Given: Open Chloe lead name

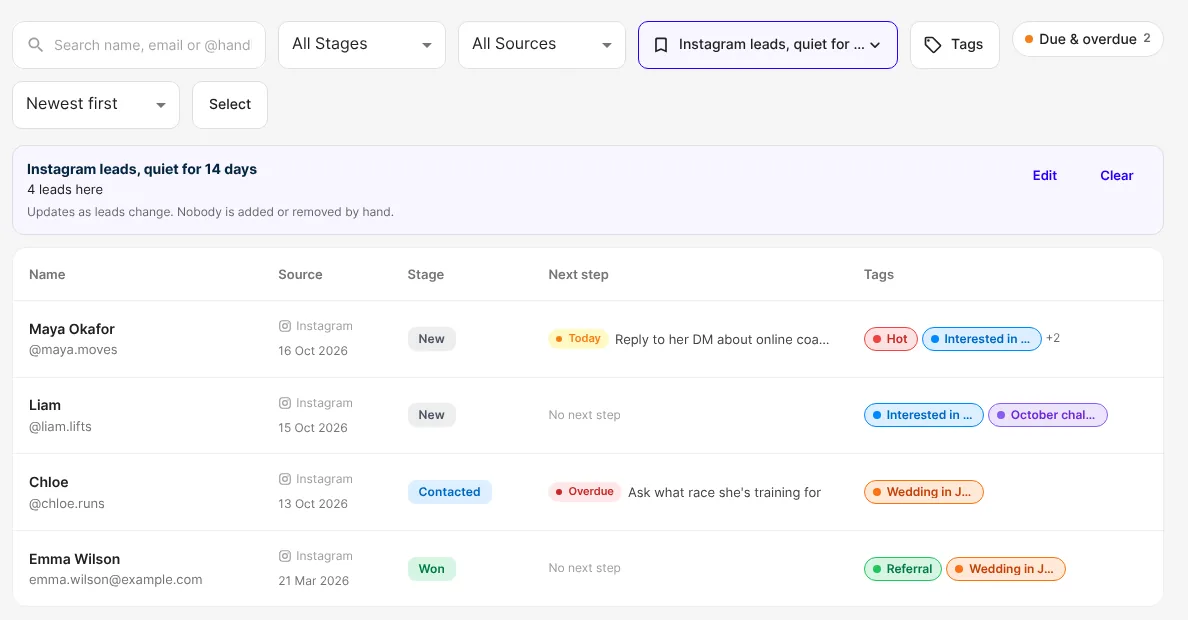Looking at the screenshot, I should point(48,482).
